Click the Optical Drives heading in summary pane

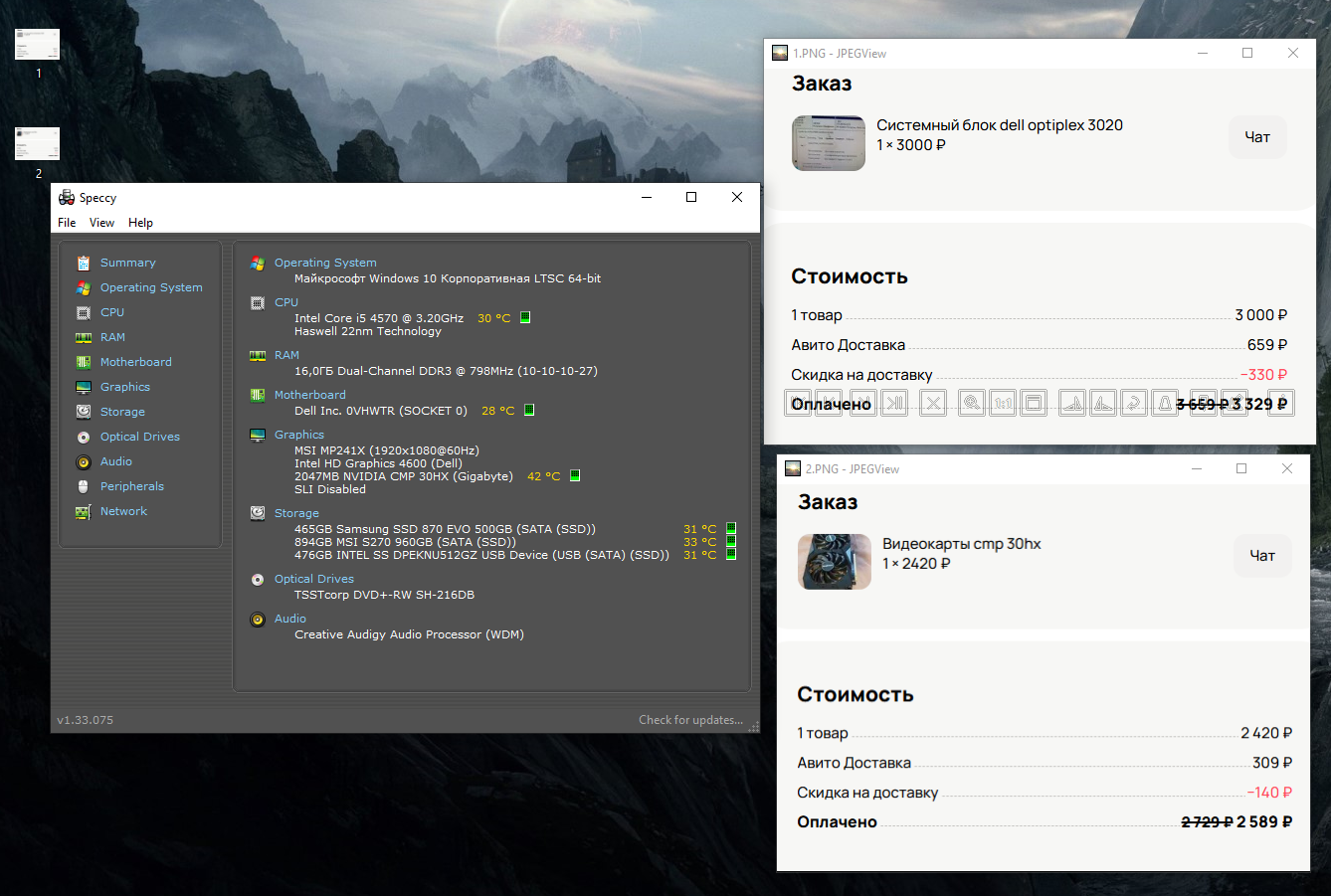tap(314, 579)
